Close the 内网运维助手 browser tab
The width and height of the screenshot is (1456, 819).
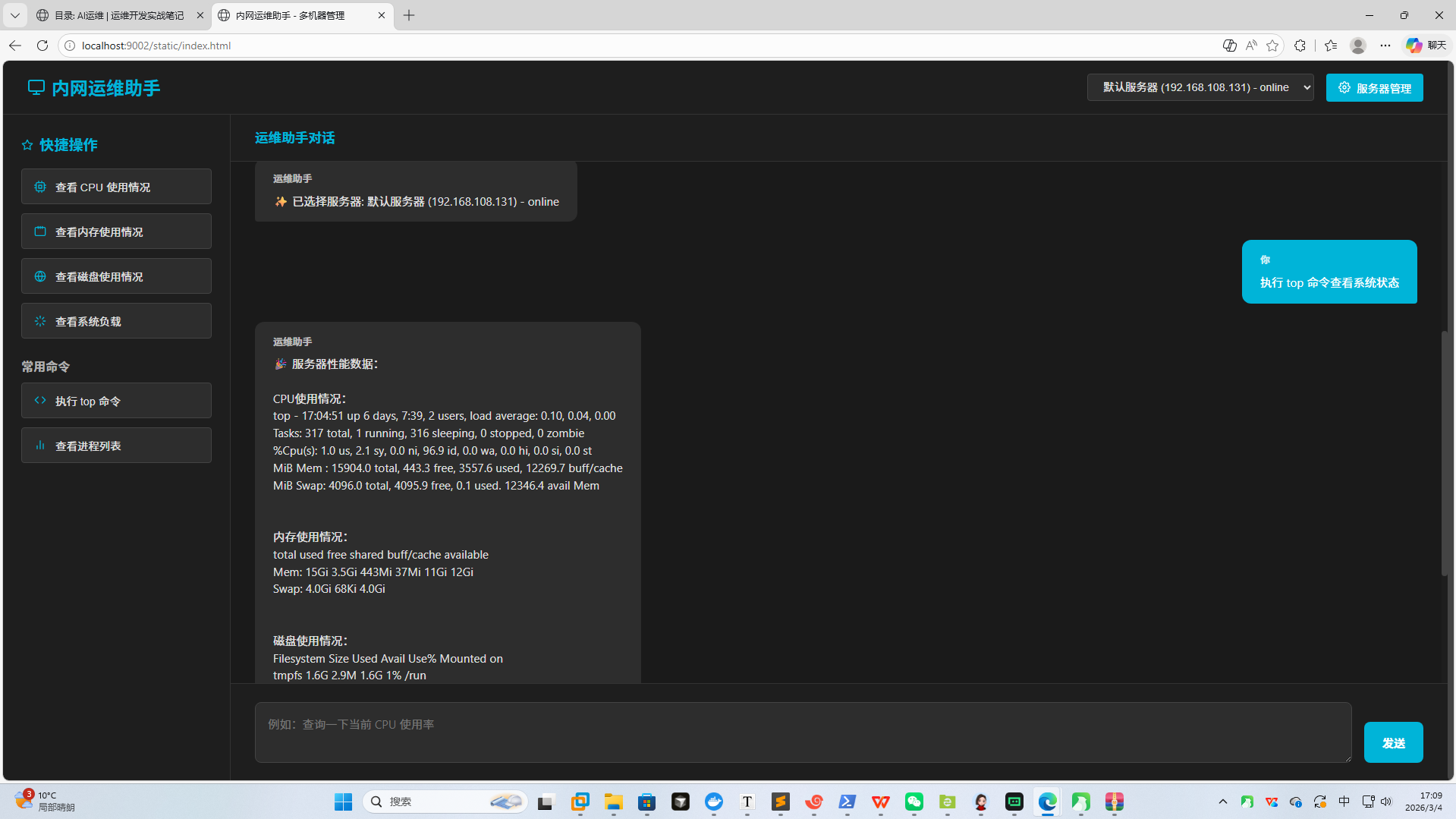[x=382, y=15]
